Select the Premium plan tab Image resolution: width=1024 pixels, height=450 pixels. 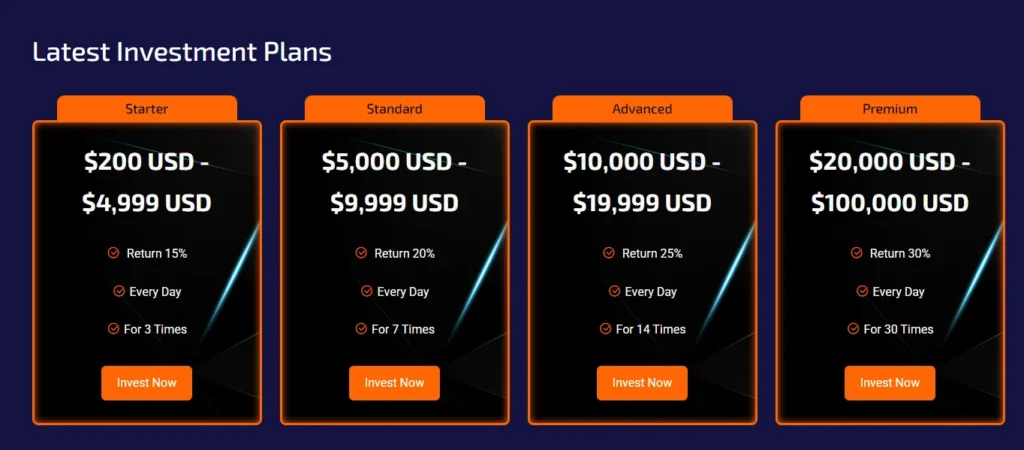890,108
